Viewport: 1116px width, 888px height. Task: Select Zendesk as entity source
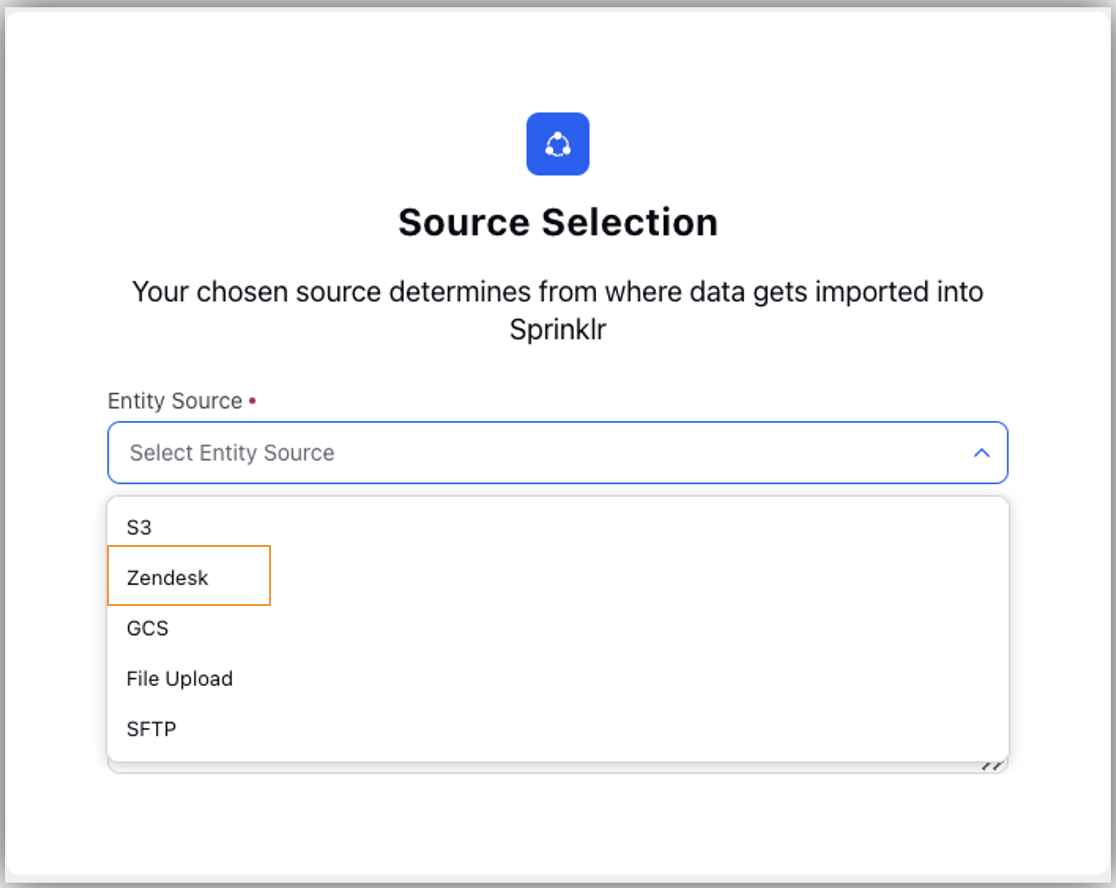click(x=557, y=577)
